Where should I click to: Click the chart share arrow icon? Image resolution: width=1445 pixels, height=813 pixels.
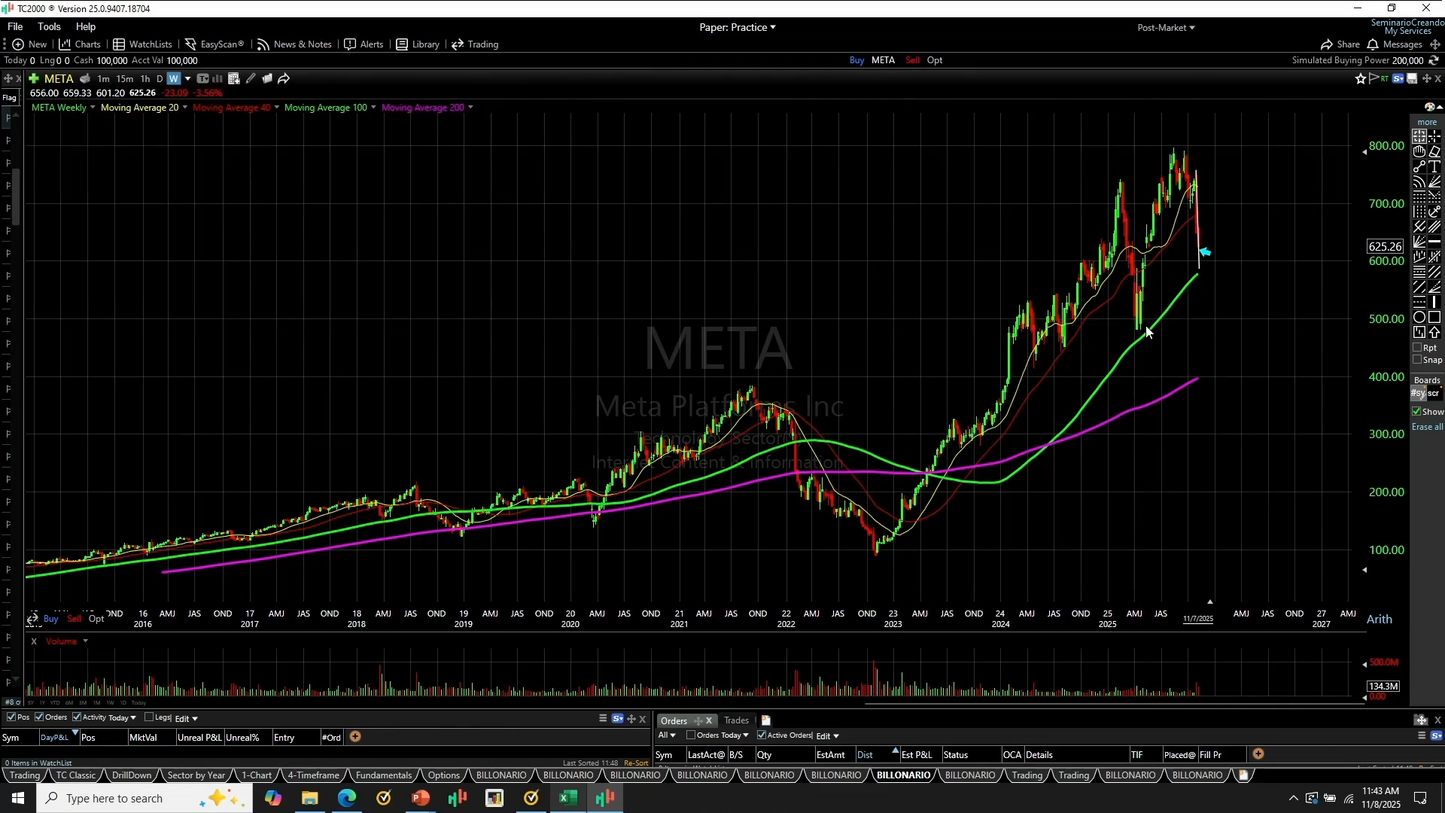284,79
